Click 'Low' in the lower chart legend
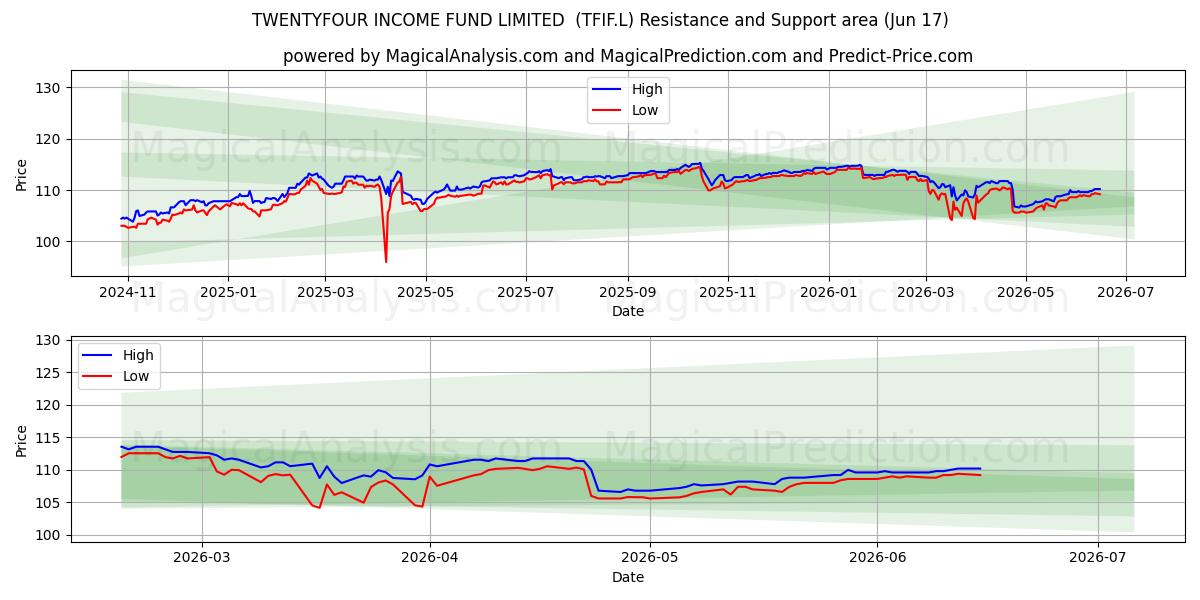Image resolution: width=1200 pixels, height=600 pixels. (x=136, y=377)
